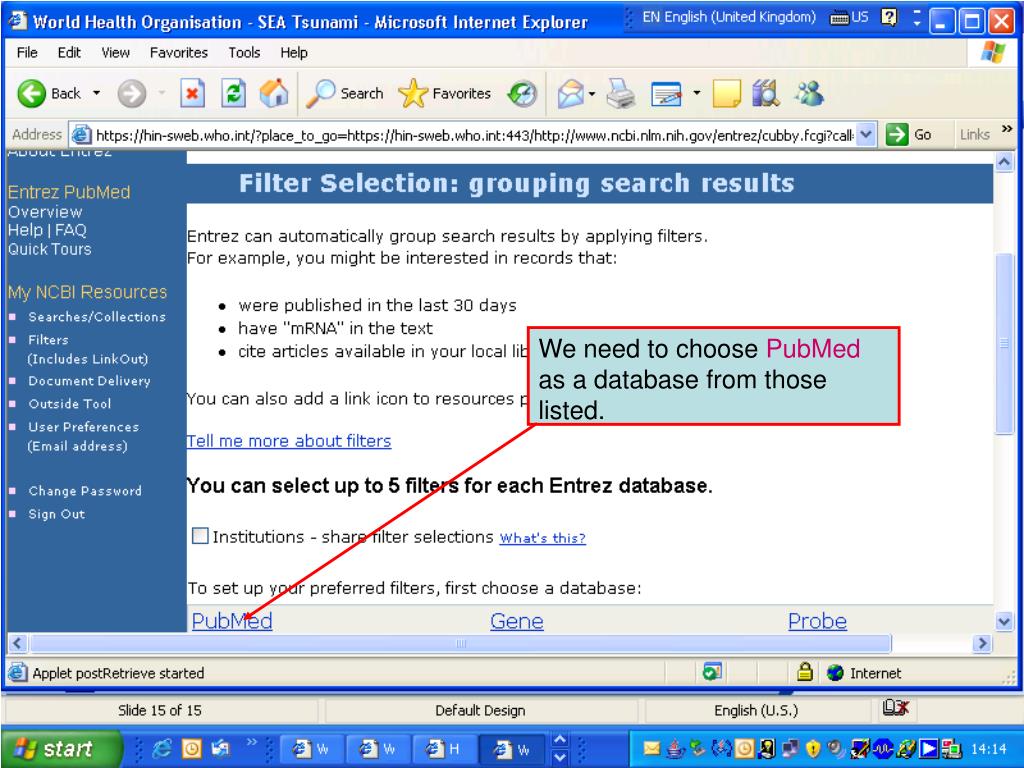Click the padlock security icon in status bar
This screenshot has width=1024, height=768.
point(805,672)
